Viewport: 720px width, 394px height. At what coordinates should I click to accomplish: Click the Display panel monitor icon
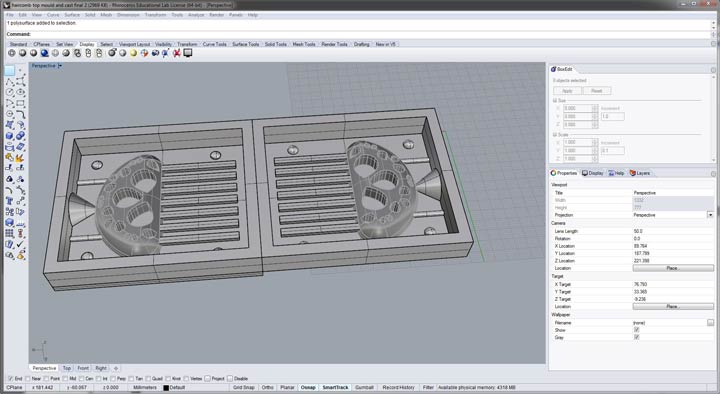(x=585, y=173)
